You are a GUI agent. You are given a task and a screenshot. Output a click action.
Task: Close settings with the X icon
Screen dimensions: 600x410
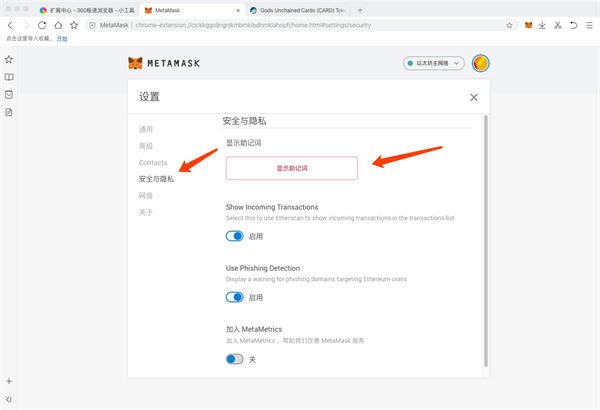[474, 97]
